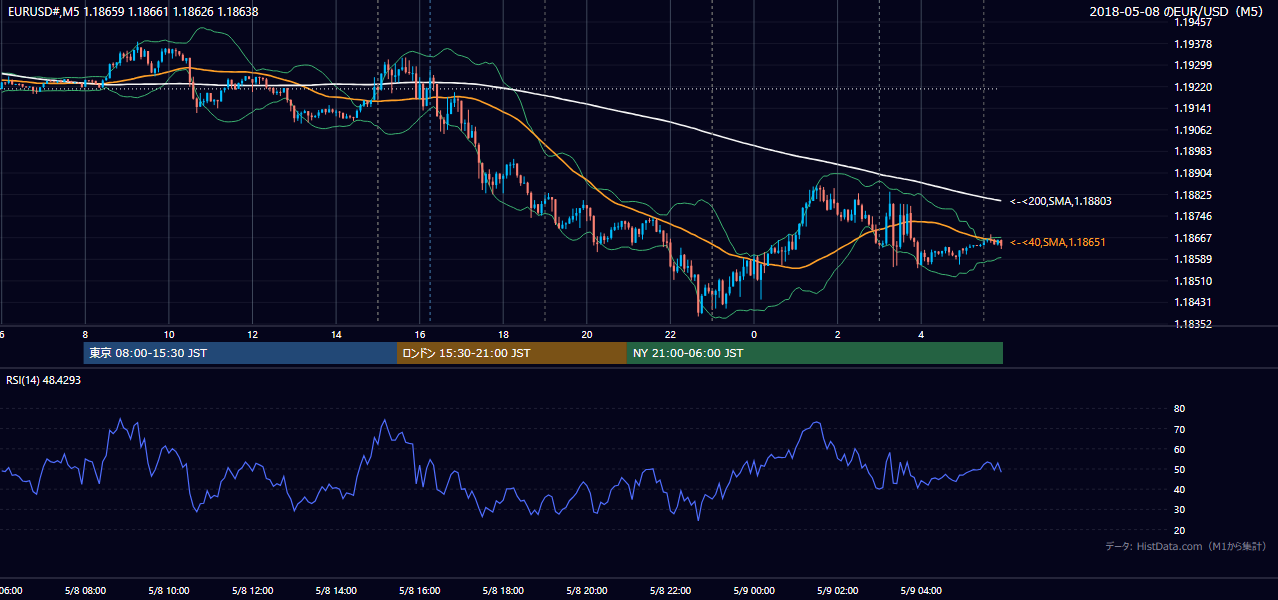Click the 200,SMA,1.18803 label
This screenshot has width=1278, height=600.
pyautogui.click(x=1061, y=201)
